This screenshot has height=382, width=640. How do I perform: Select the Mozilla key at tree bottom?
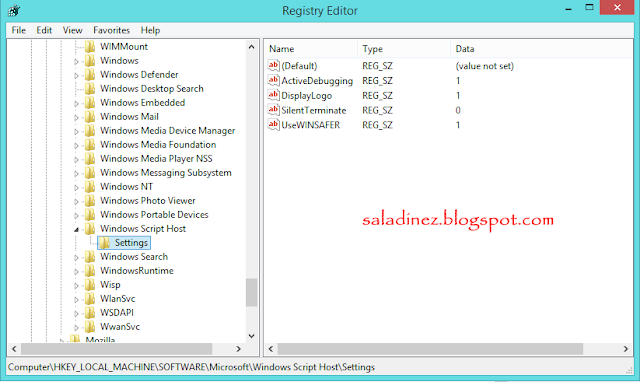pyautogui.click(x=100, y=340)
